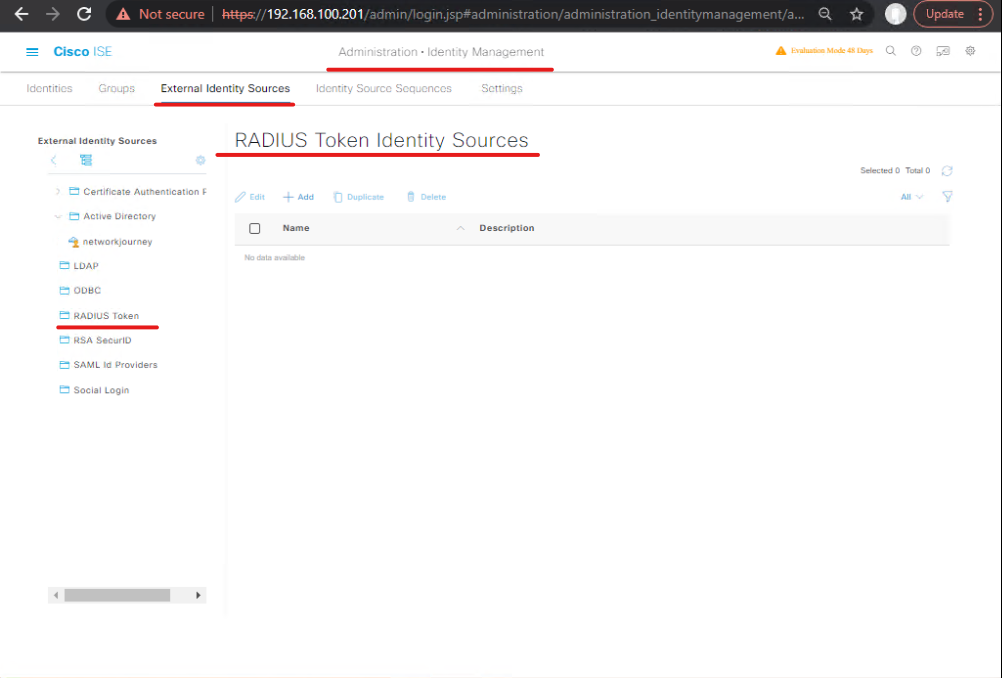
Task: Select RSA SecurID in the tree
Action: pyautogui.click(x=102, y=340)
